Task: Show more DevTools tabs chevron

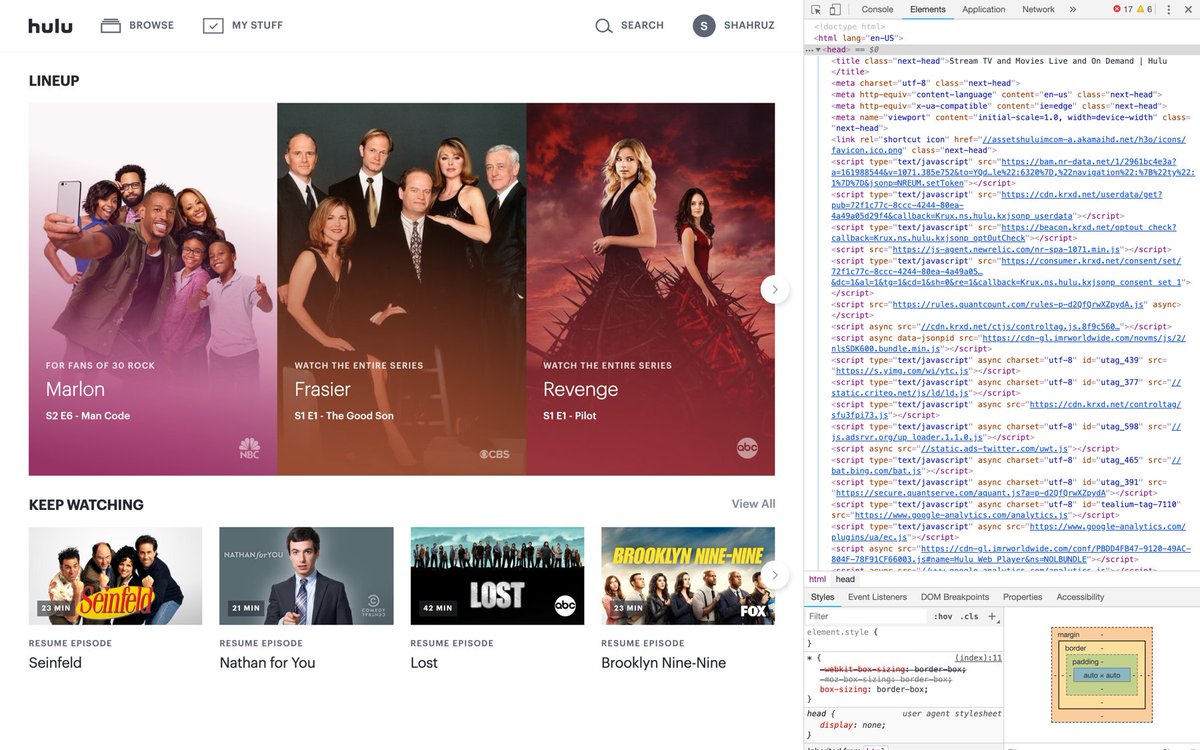Action: click(x=1073, y=9)
